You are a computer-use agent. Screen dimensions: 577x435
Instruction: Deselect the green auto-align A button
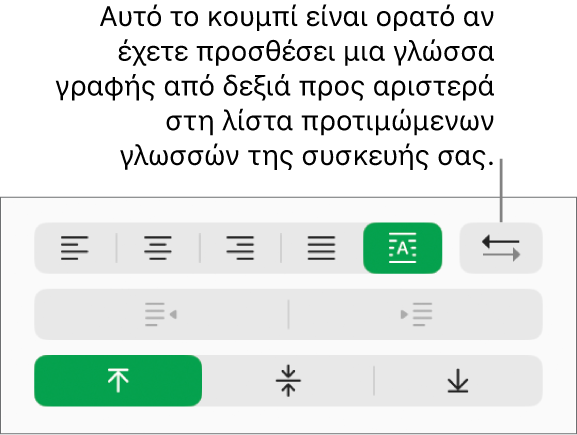(x=403, y=248)
